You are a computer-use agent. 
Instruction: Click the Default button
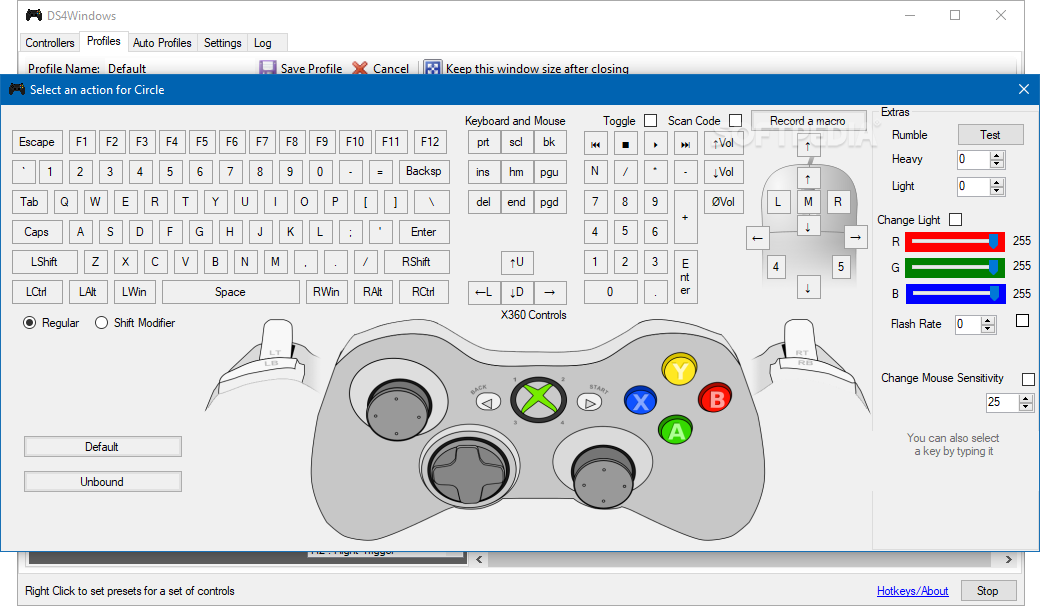click(x=102, y=447)
